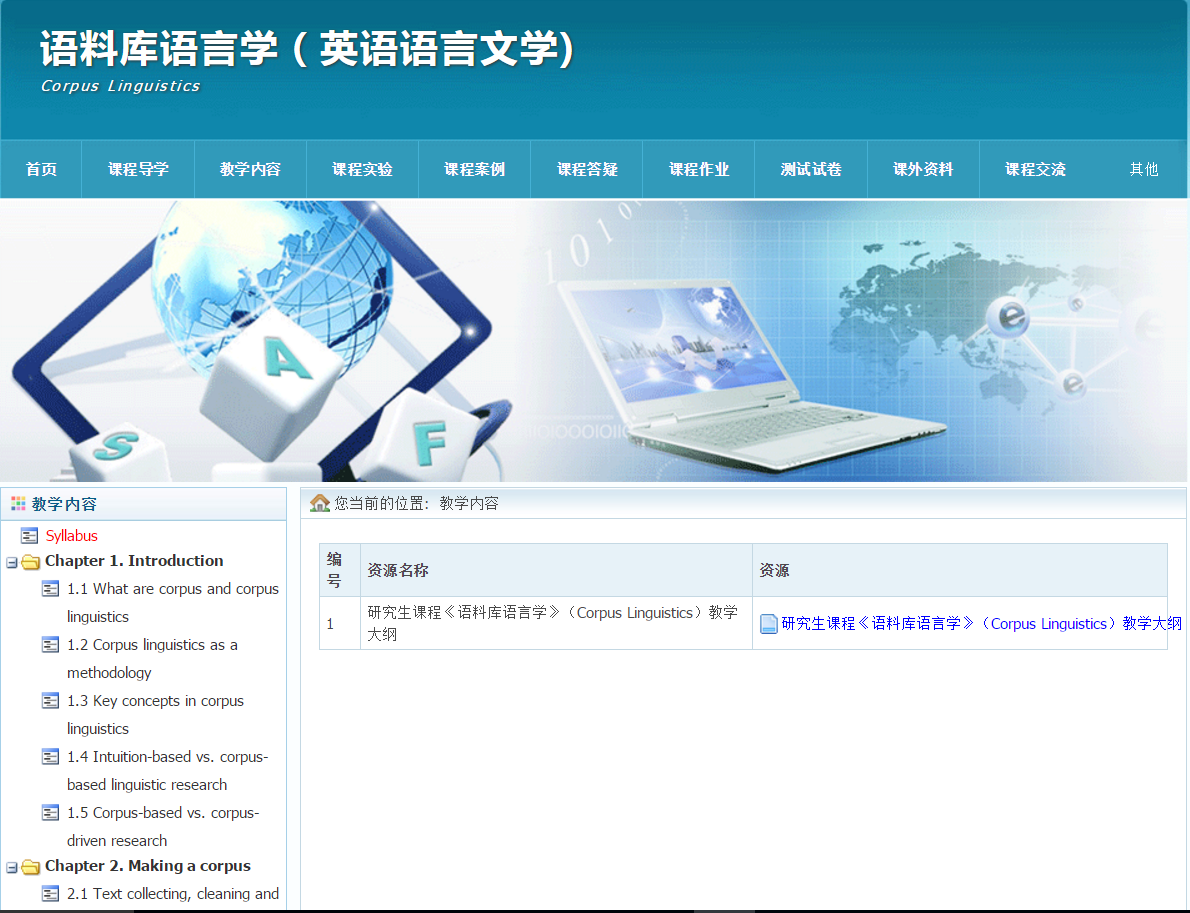The width and height of the screenshot is (1190, 913).
Task: Go to the 课程作业 menu item
Action: click(x=699, y=169)
